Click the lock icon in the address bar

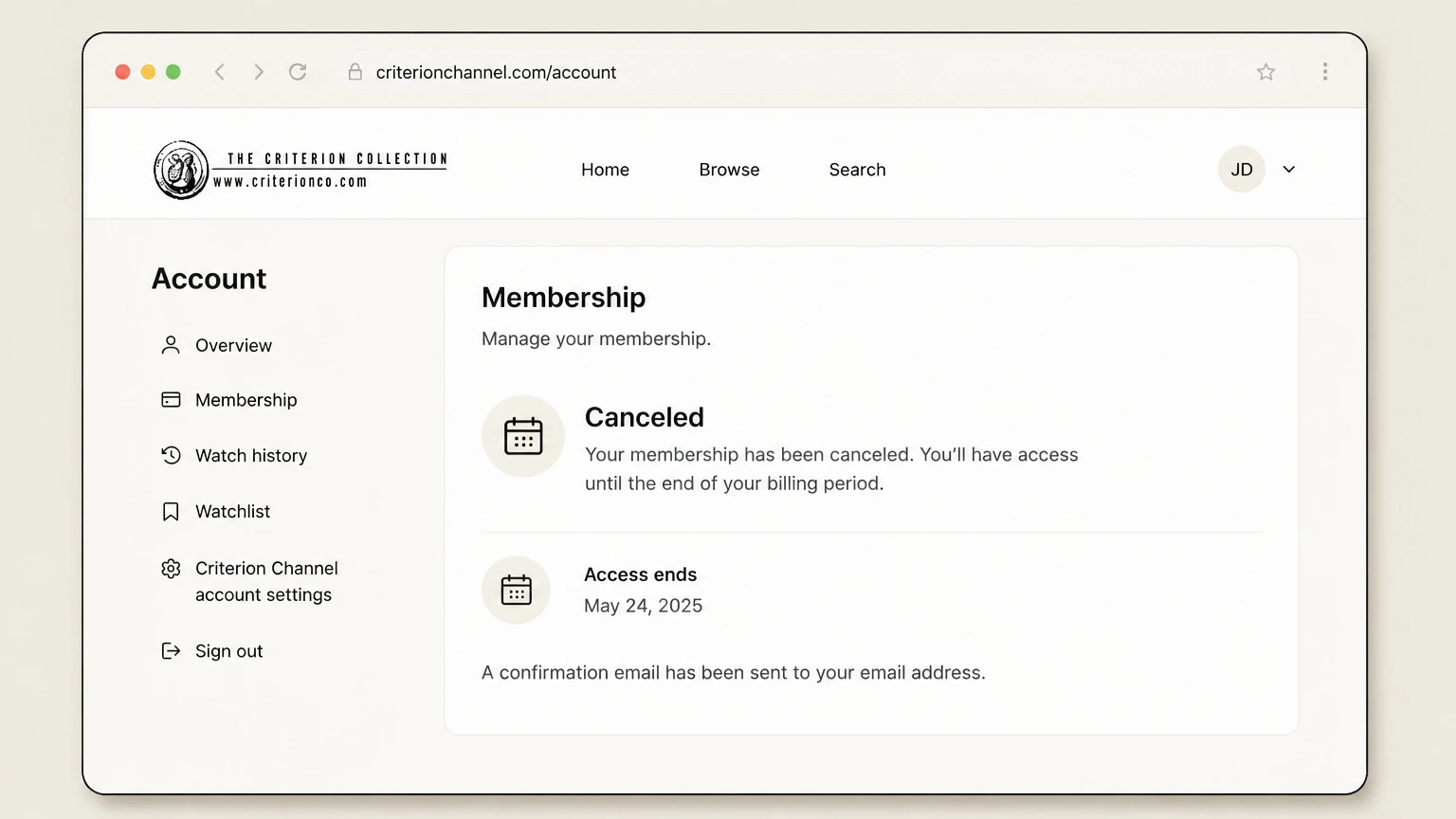click(355, 72)
